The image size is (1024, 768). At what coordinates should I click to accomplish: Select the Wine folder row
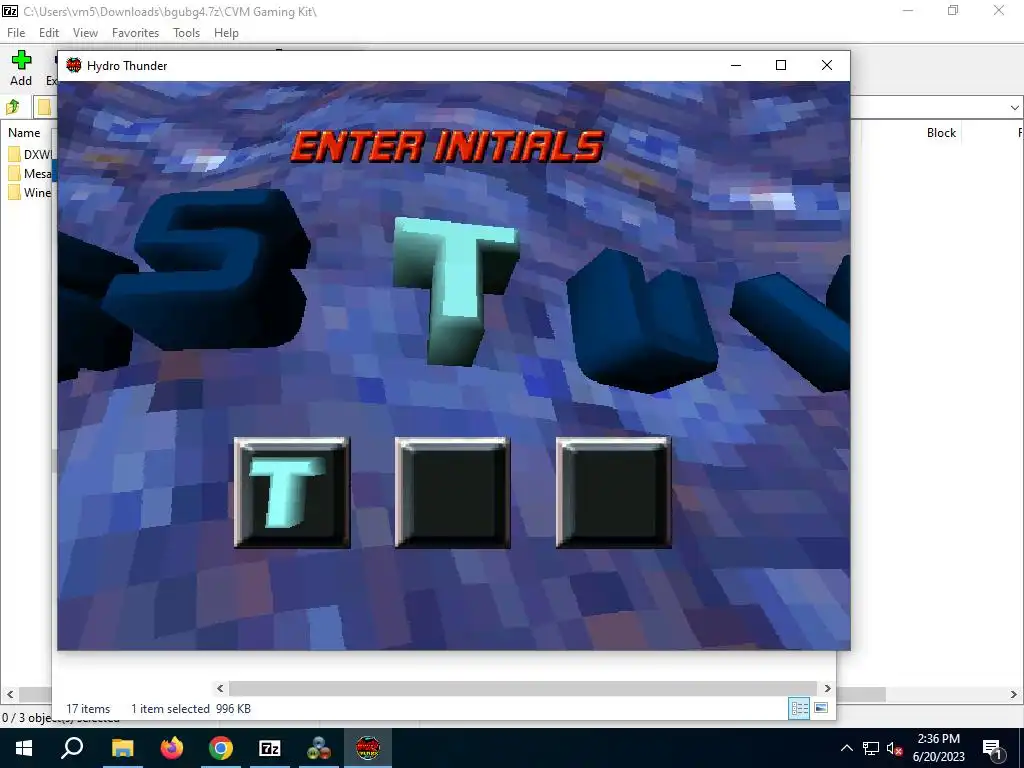[31, 193]
